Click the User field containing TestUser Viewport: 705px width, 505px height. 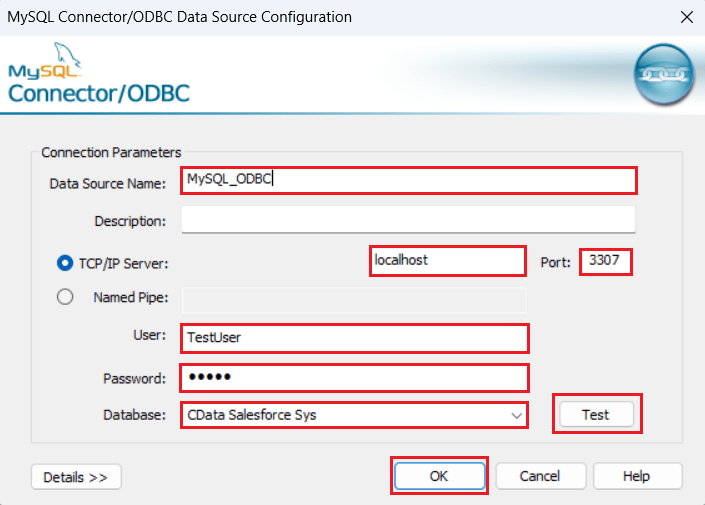tap(354, 338)
